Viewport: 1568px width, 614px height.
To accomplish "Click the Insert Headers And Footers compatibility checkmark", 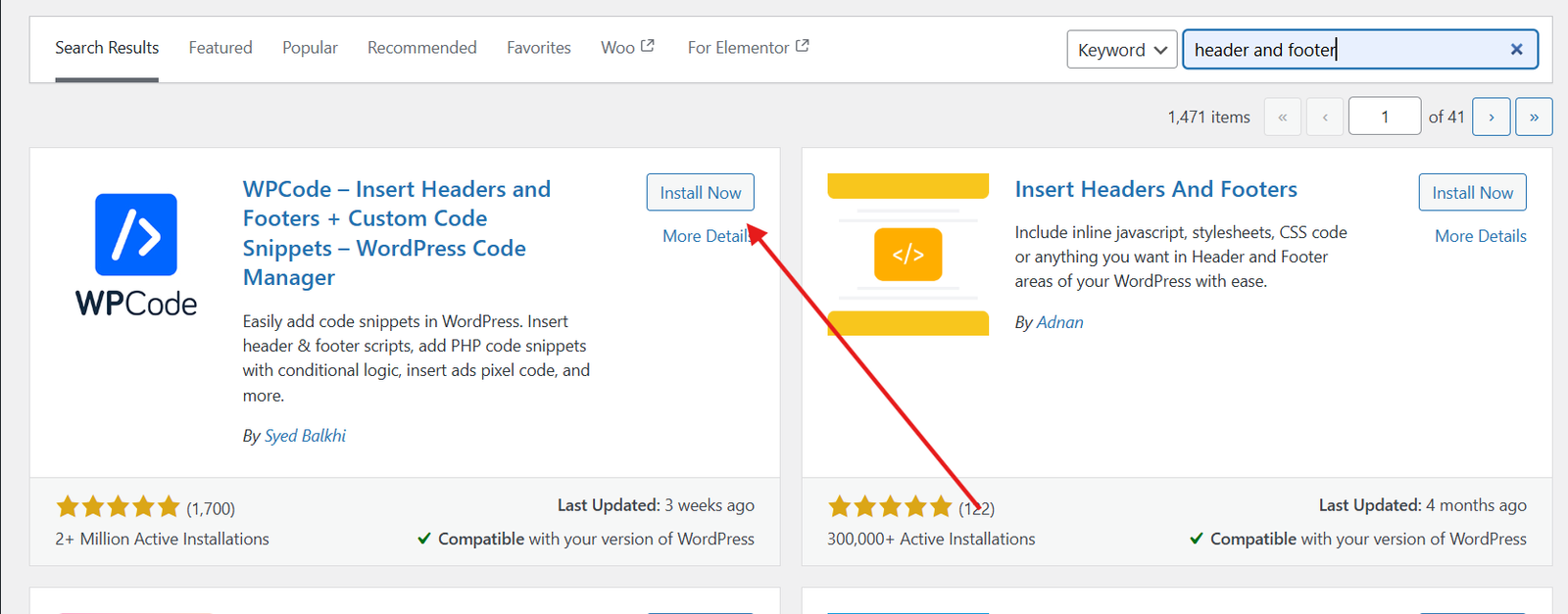I will tap(1197, 539).
